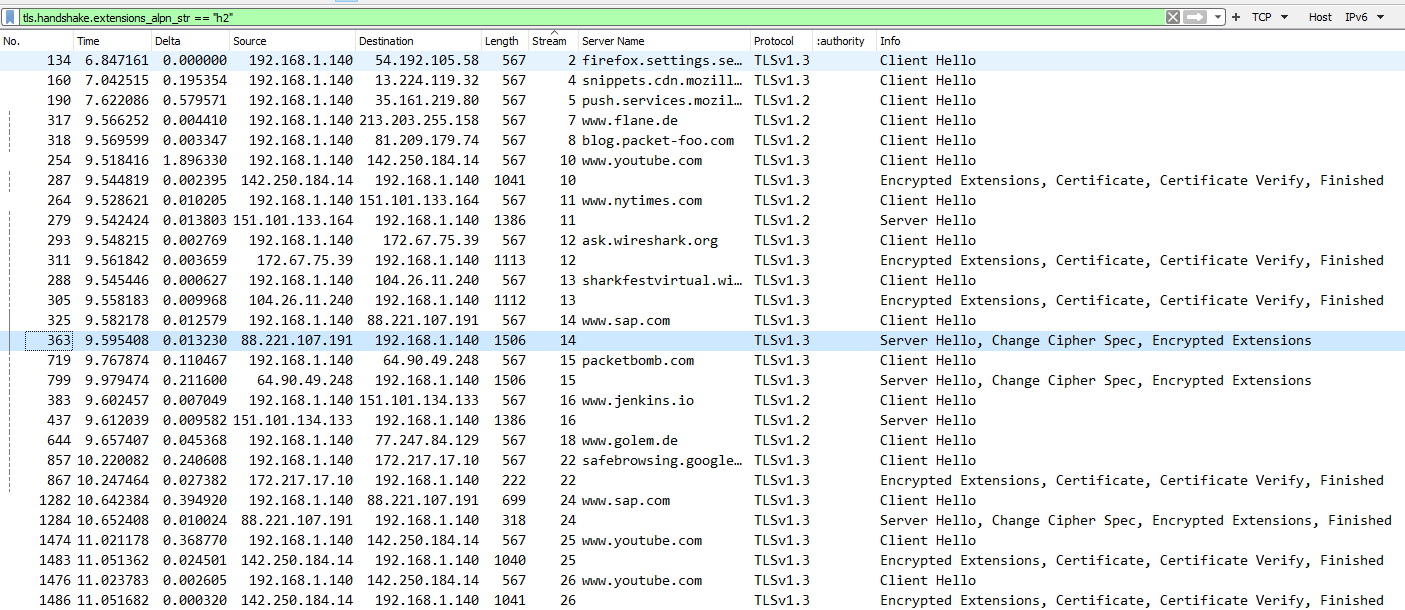Select packet number 363
1405x610 pixels.
702,340
